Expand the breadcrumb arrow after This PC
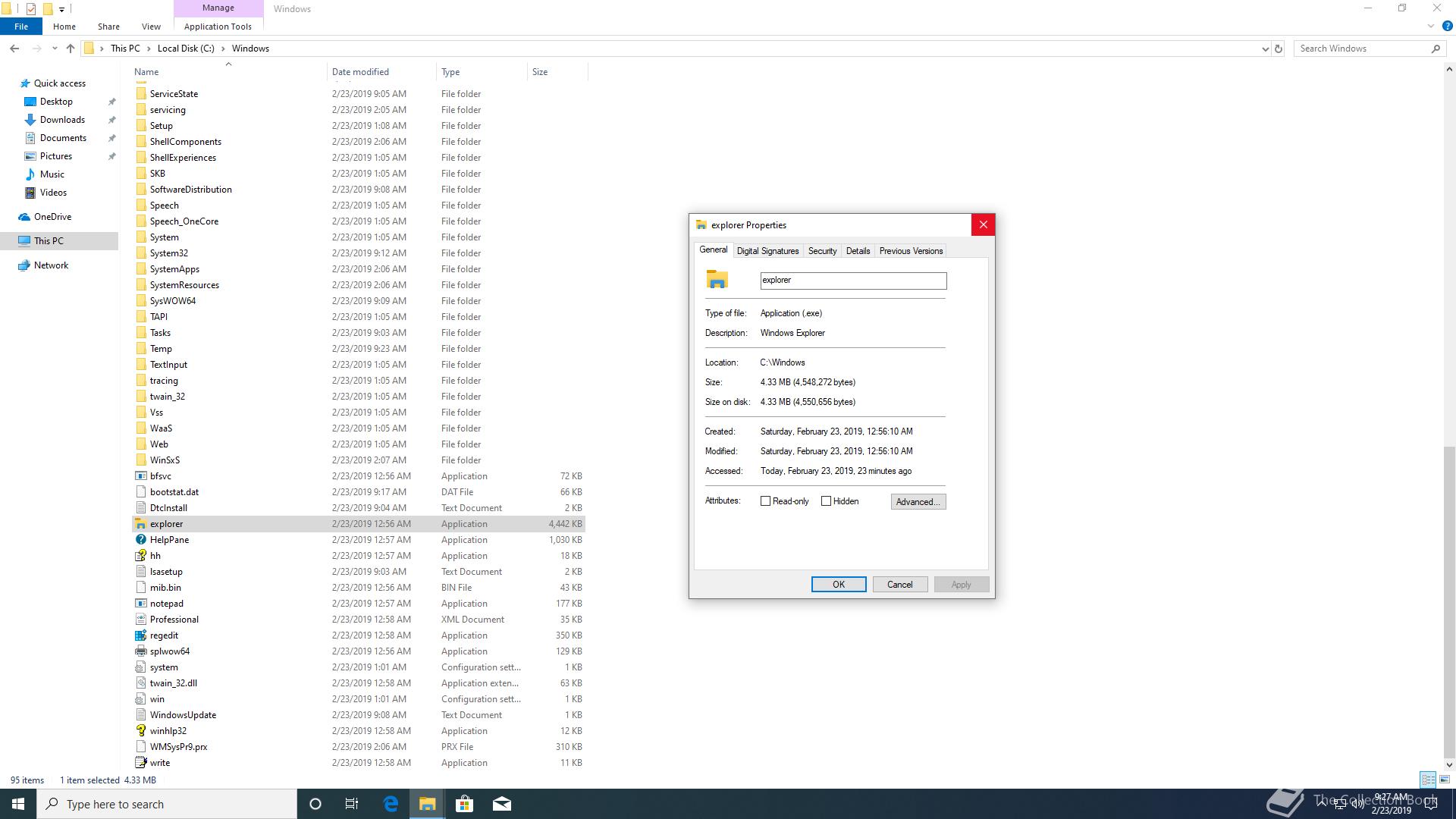1456x819 pixels. point(148,49)
